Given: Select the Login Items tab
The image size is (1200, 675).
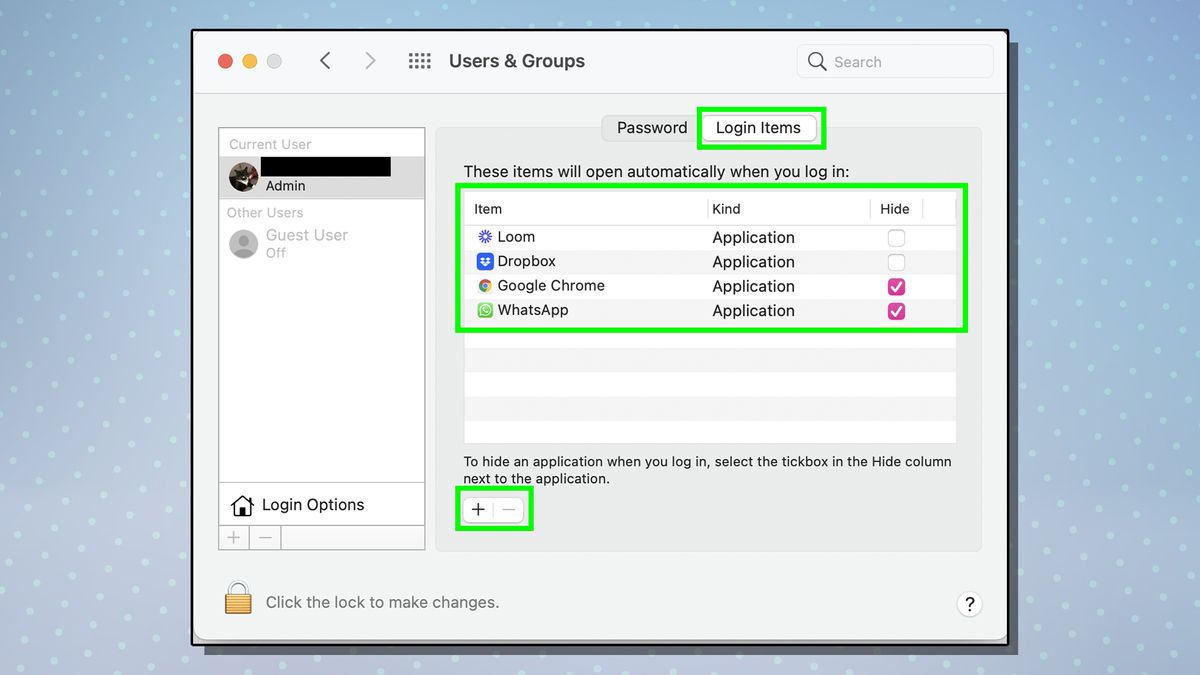Looking at the screenshot, I should pos(760,127).
